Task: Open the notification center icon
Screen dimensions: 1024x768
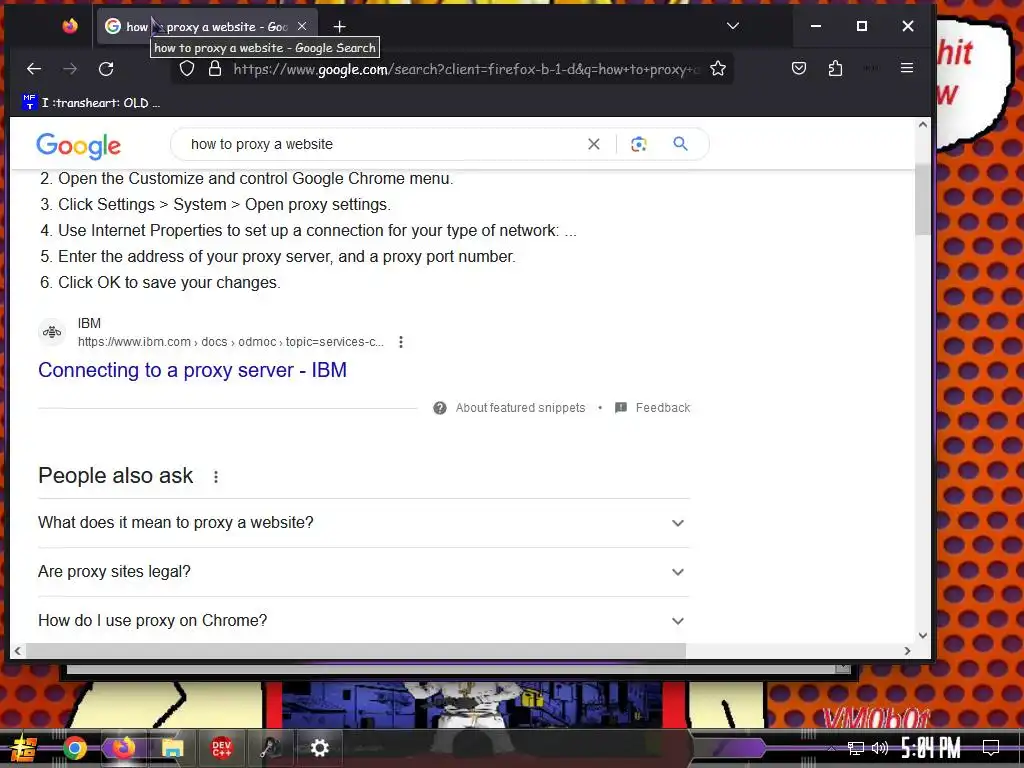Action: (991, 748)
